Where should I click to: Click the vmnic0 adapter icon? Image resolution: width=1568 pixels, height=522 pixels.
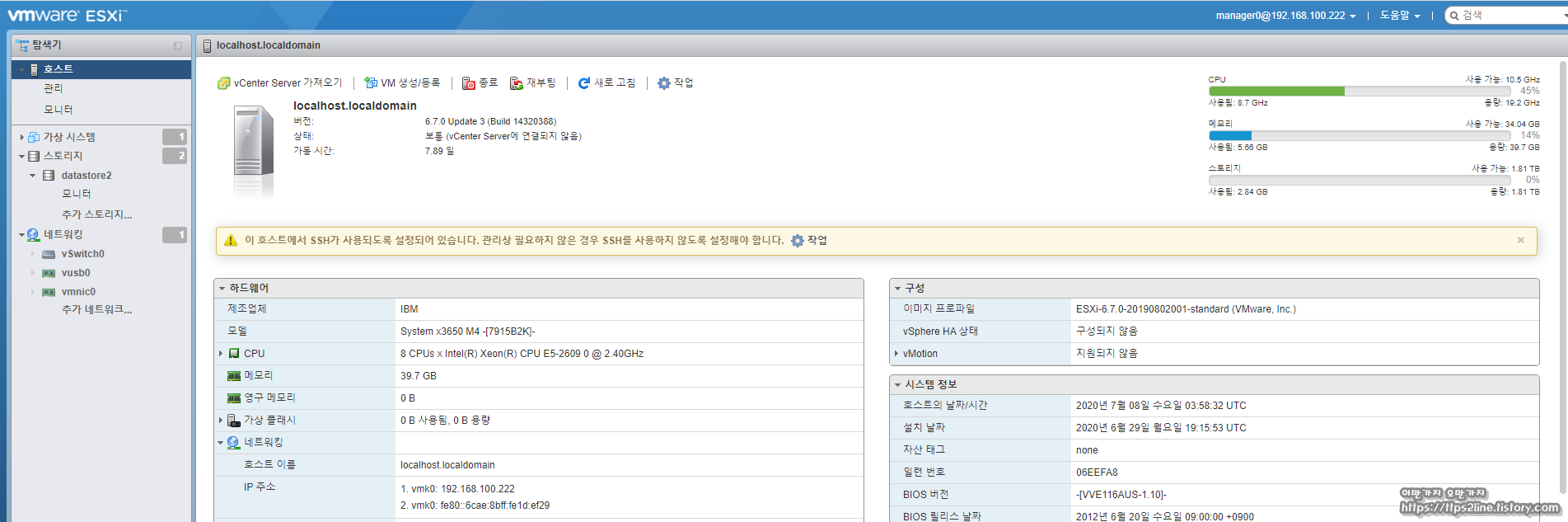49,292
